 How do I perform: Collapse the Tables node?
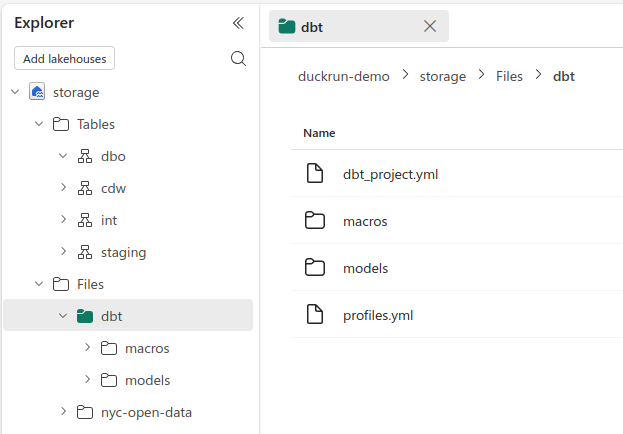39,124
